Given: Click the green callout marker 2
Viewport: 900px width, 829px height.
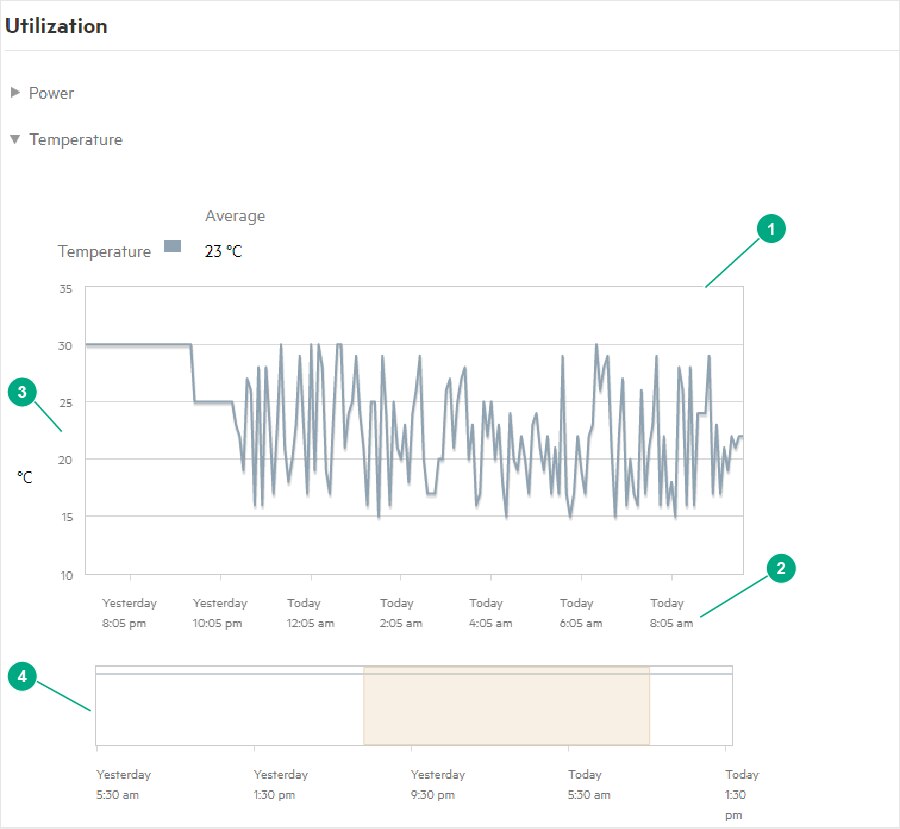Looking at the screenshot, I should pos(781,568).
